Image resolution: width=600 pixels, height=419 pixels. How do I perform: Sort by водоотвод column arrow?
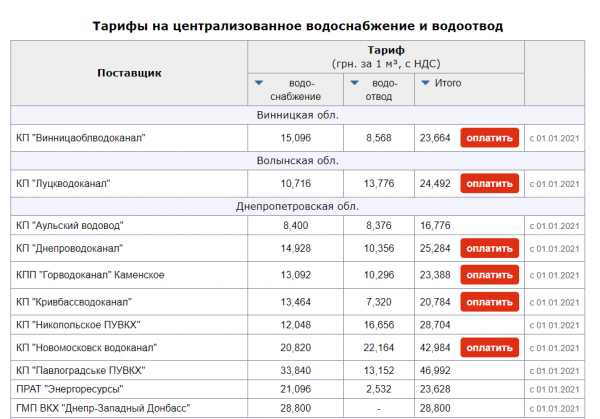(356, 83)
